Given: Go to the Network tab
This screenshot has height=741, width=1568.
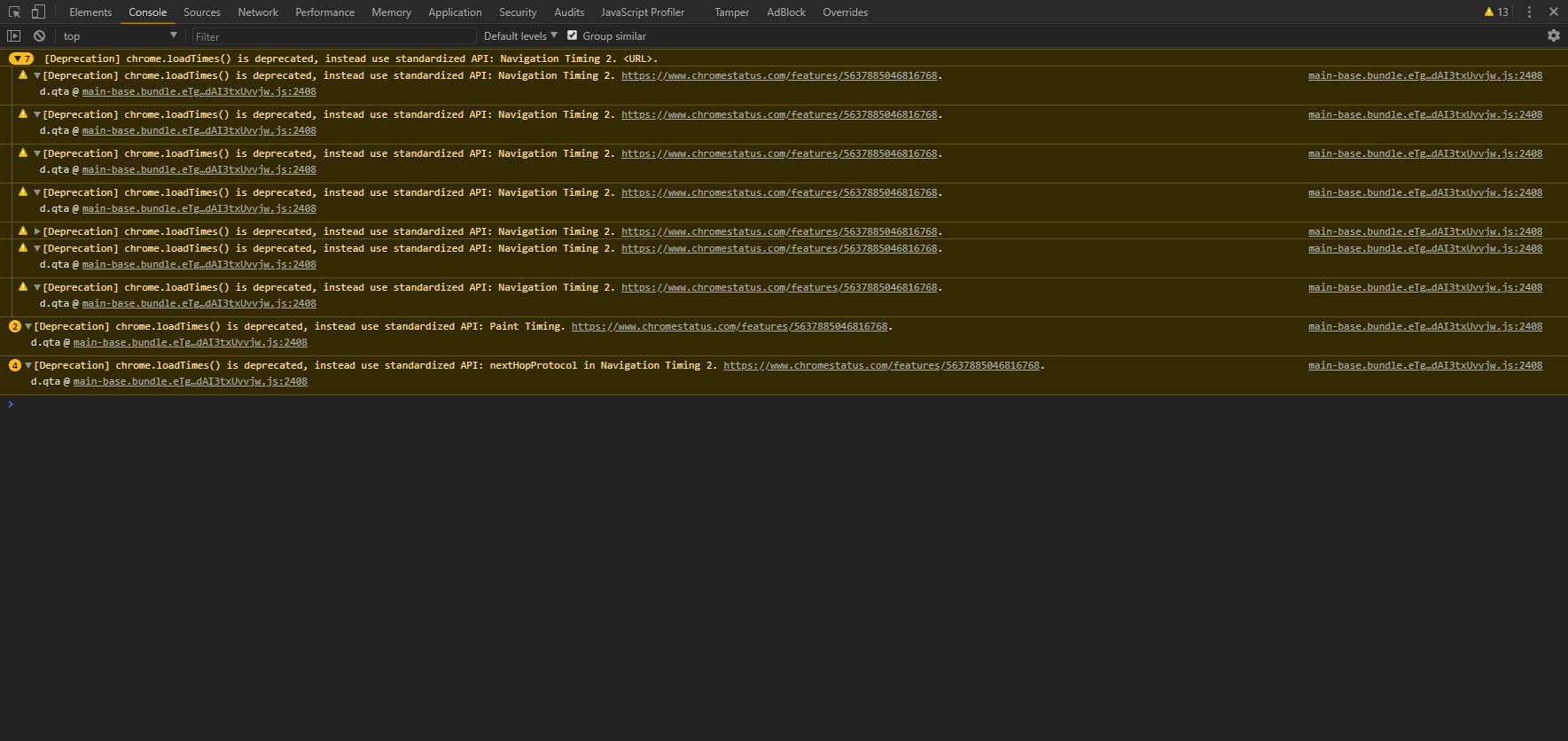Looking at the screenshot, I should [258, 12].
